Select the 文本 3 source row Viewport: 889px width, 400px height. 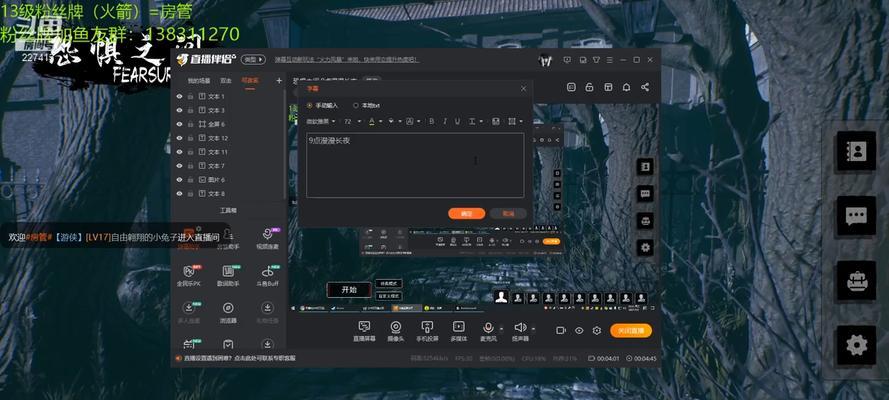[229, 110]
